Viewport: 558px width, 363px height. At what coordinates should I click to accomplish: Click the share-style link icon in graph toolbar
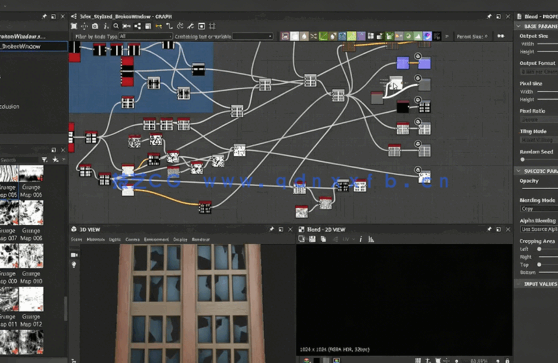[x=137, y=26]
